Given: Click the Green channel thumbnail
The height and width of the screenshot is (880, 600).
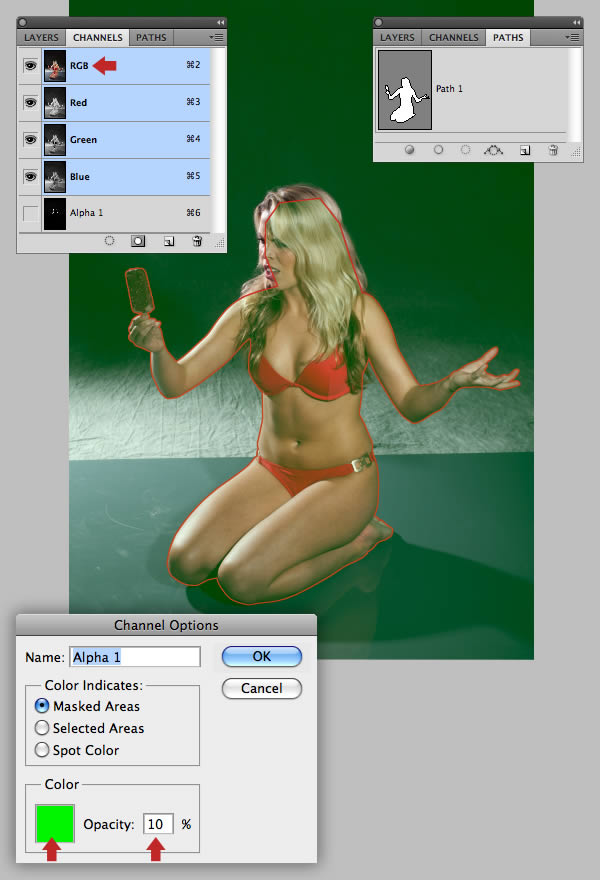Looking at the screenshot, I should [x=55, y=140].
